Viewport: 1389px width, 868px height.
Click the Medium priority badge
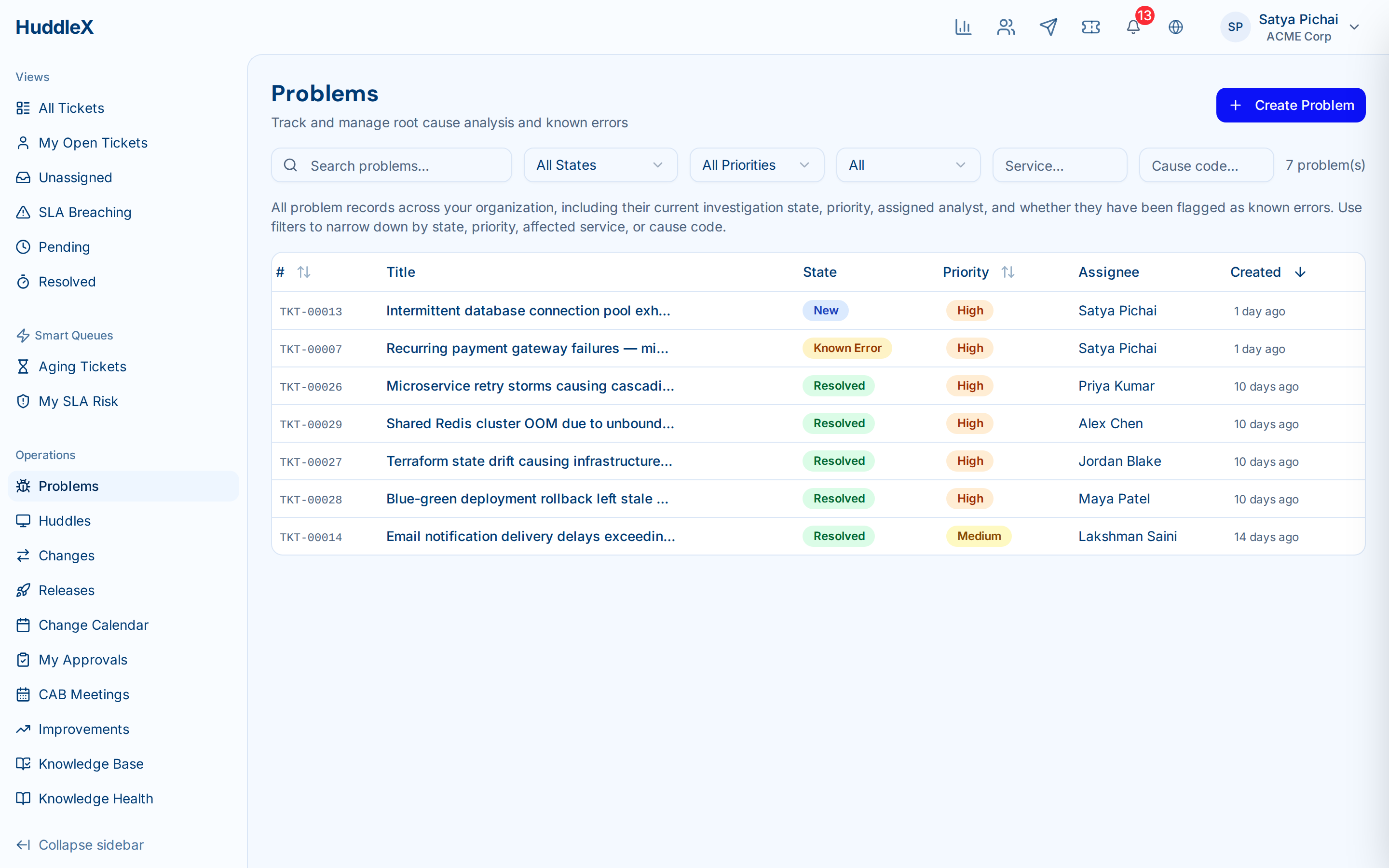click(x=979, y=536)
